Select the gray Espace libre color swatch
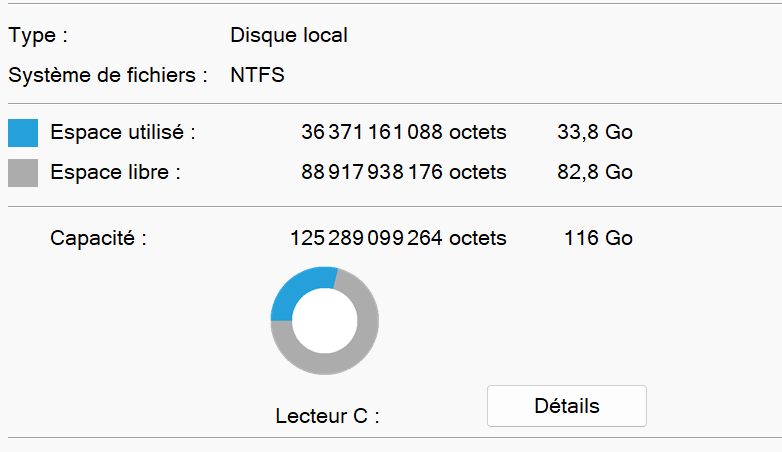The image size is (782, 452). (x=23, y=173)
